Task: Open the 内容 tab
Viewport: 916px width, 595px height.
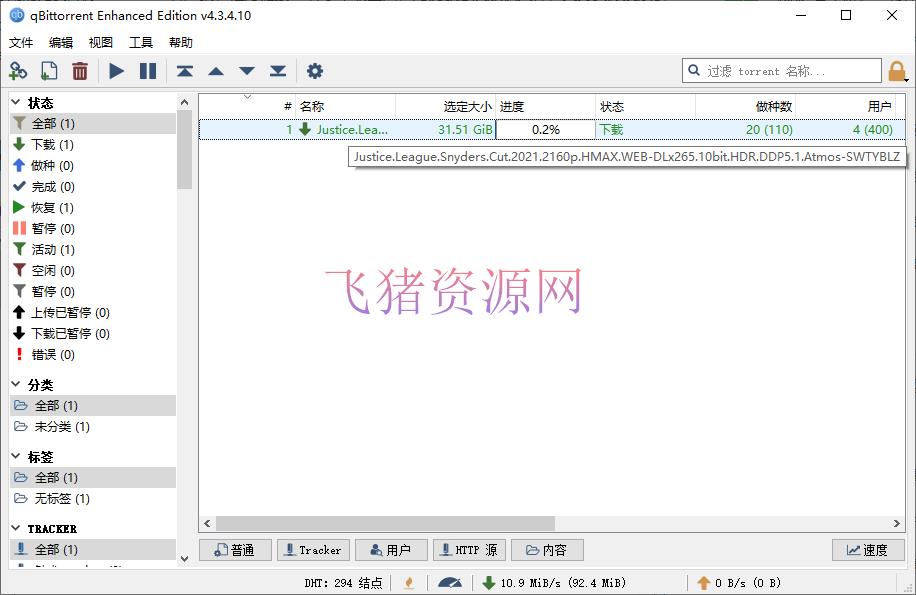Action: pos(547,550)
